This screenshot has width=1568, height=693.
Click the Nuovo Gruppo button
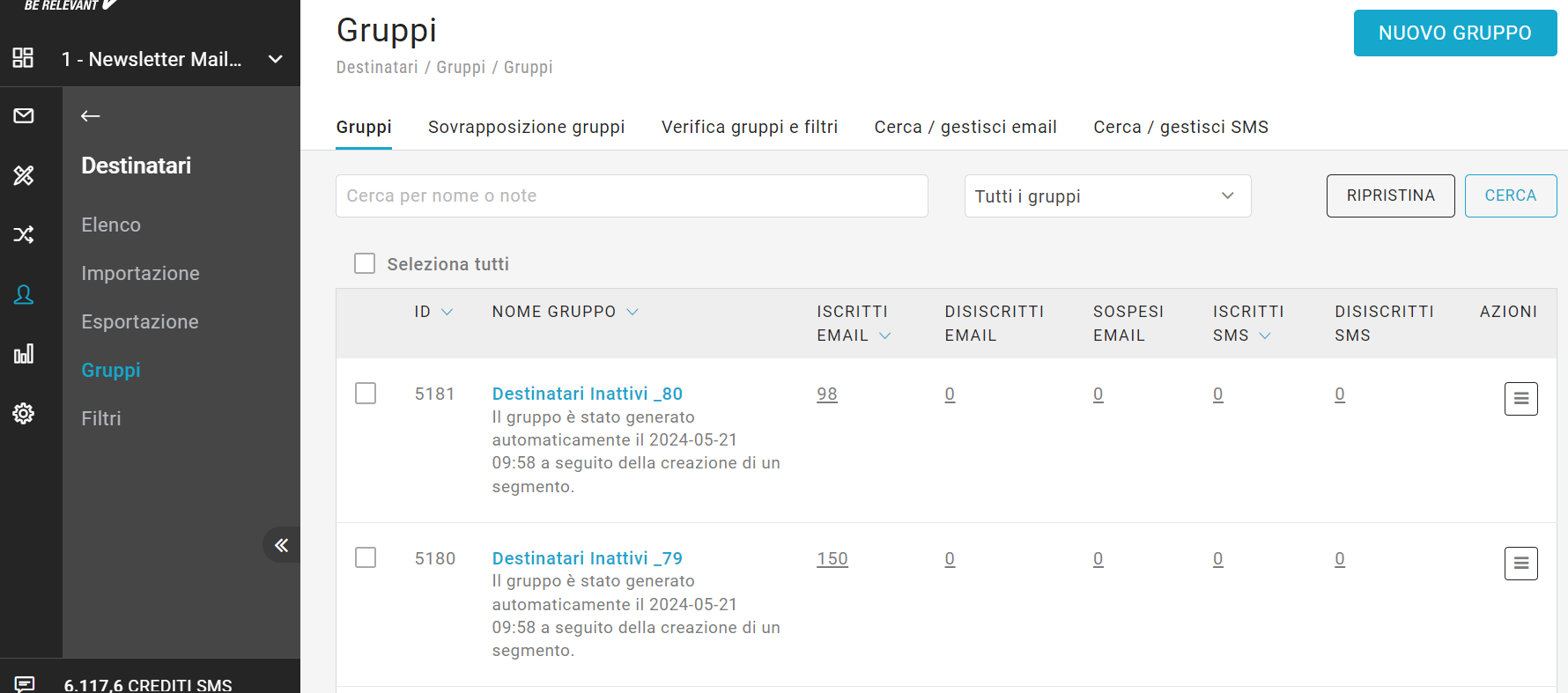[1454, 33]
